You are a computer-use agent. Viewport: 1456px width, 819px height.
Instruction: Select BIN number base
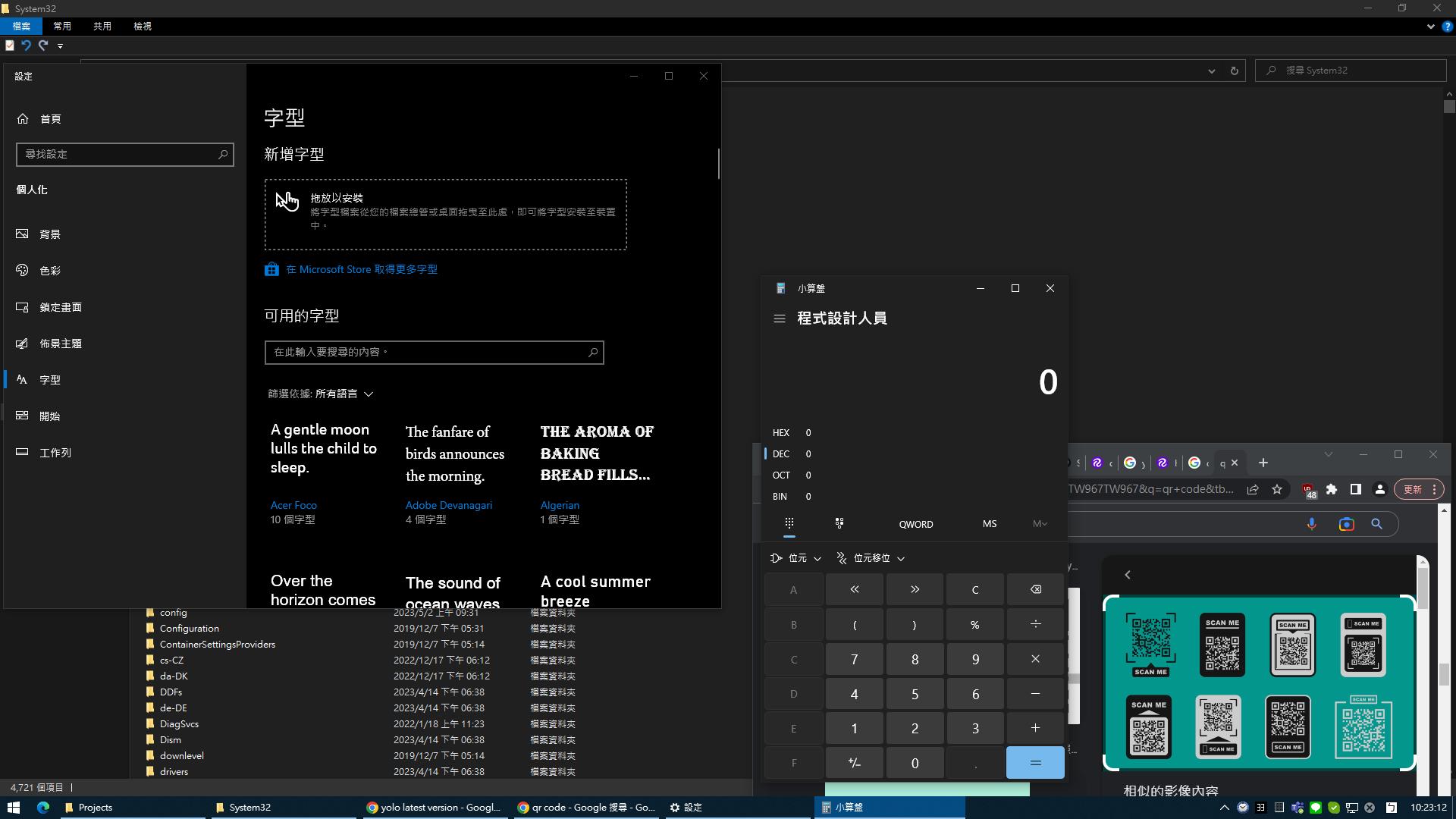[914, 496]
